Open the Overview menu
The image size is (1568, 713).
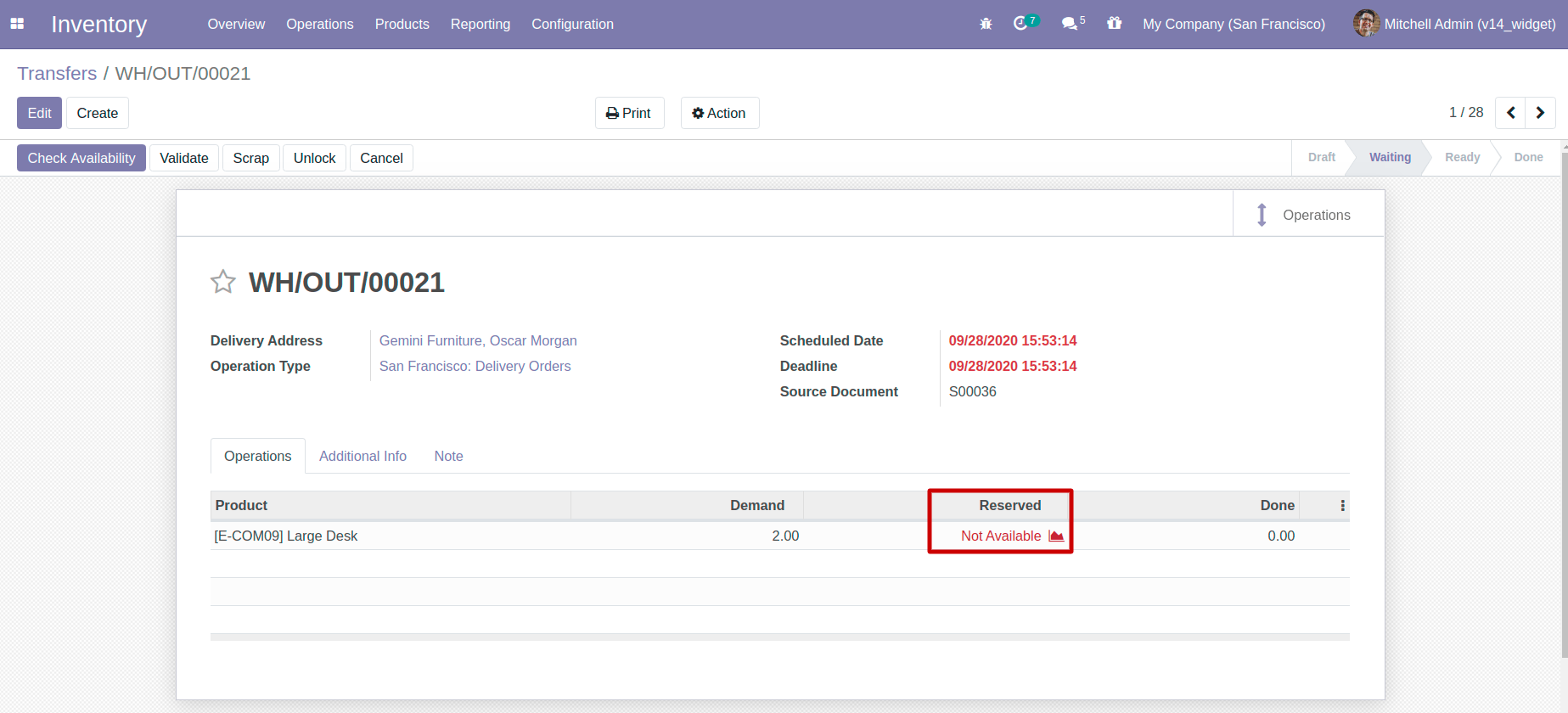tap(236, 24)
